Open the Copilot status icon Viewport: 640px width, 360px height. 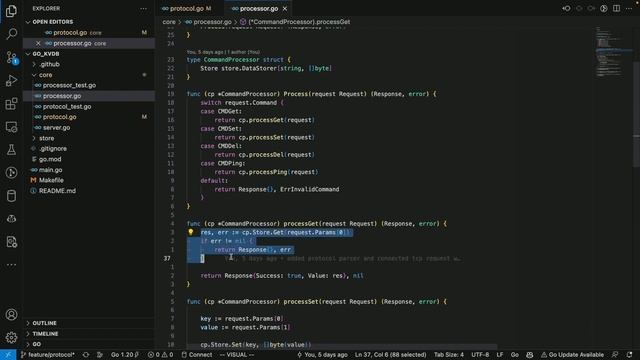point(530,355)
